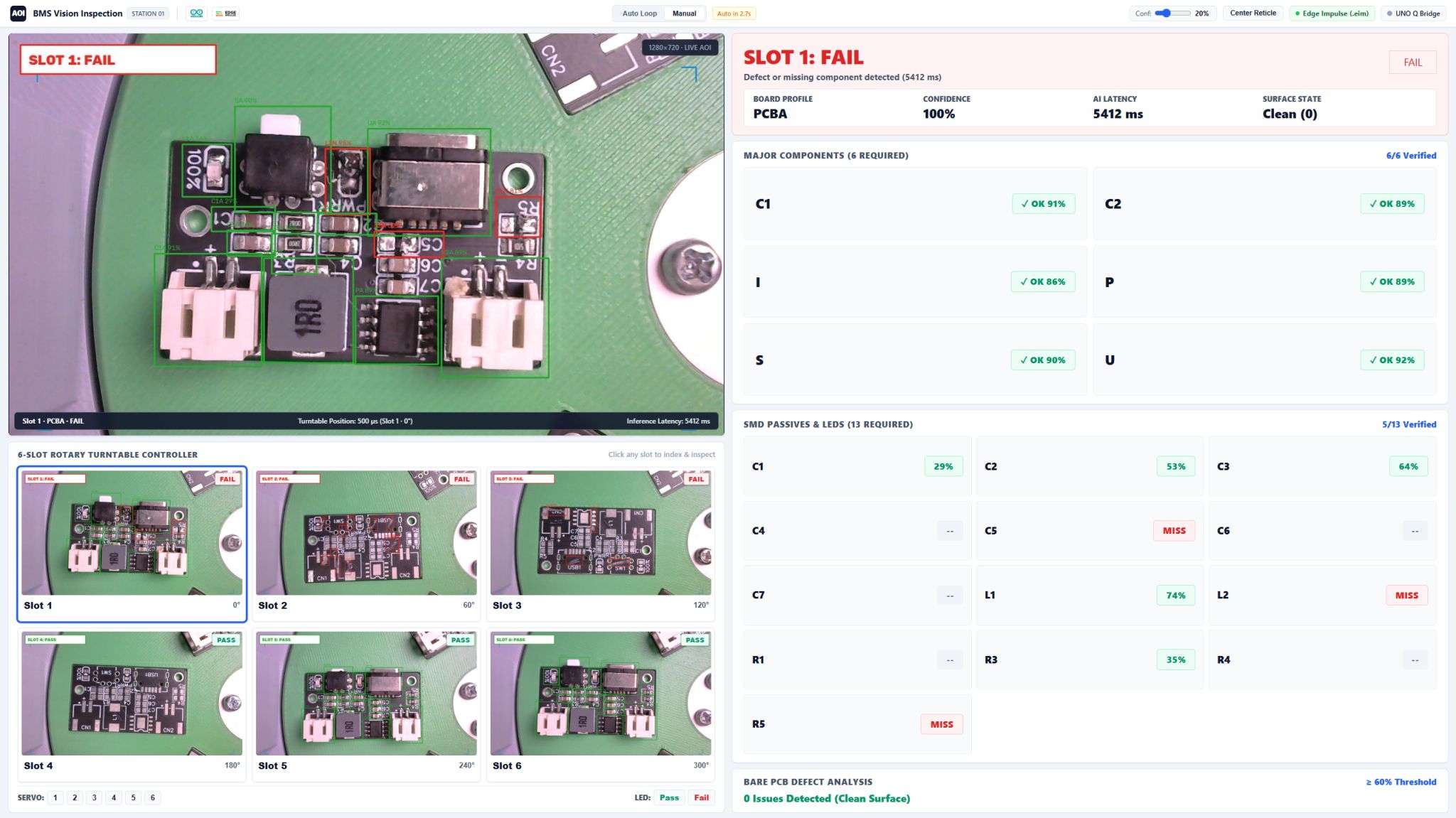Move servo to position 6
Screen dimensions: 1456x818
tap(153, 797)
